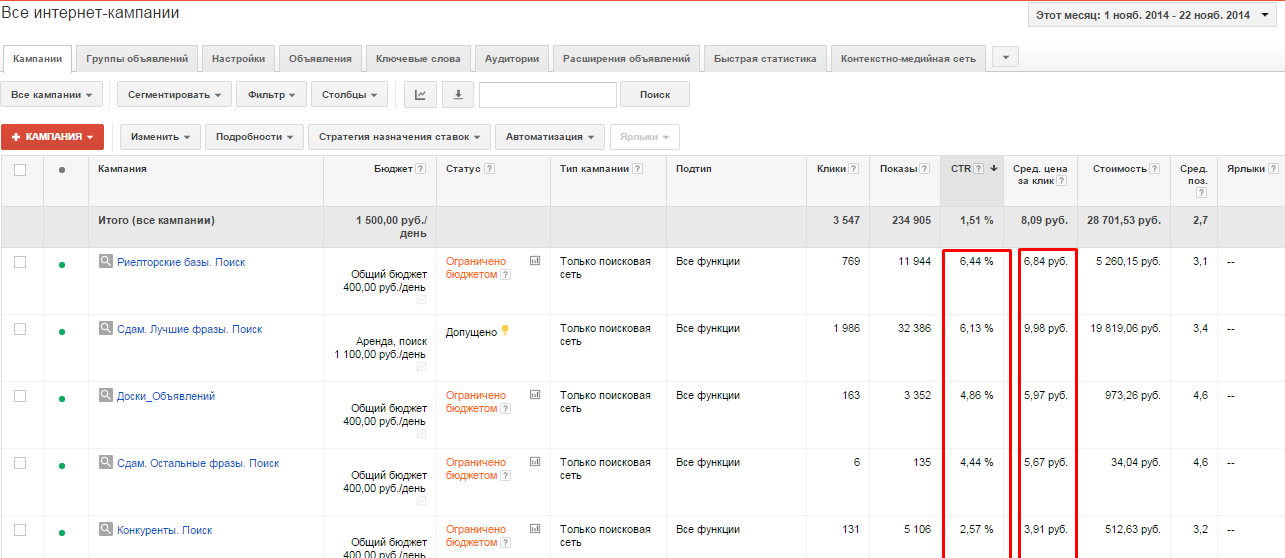Image resolution: width=1285 pixels, height=558 pixels.
Task: Open the Изменить dropdown
Action: pos(160,137)
